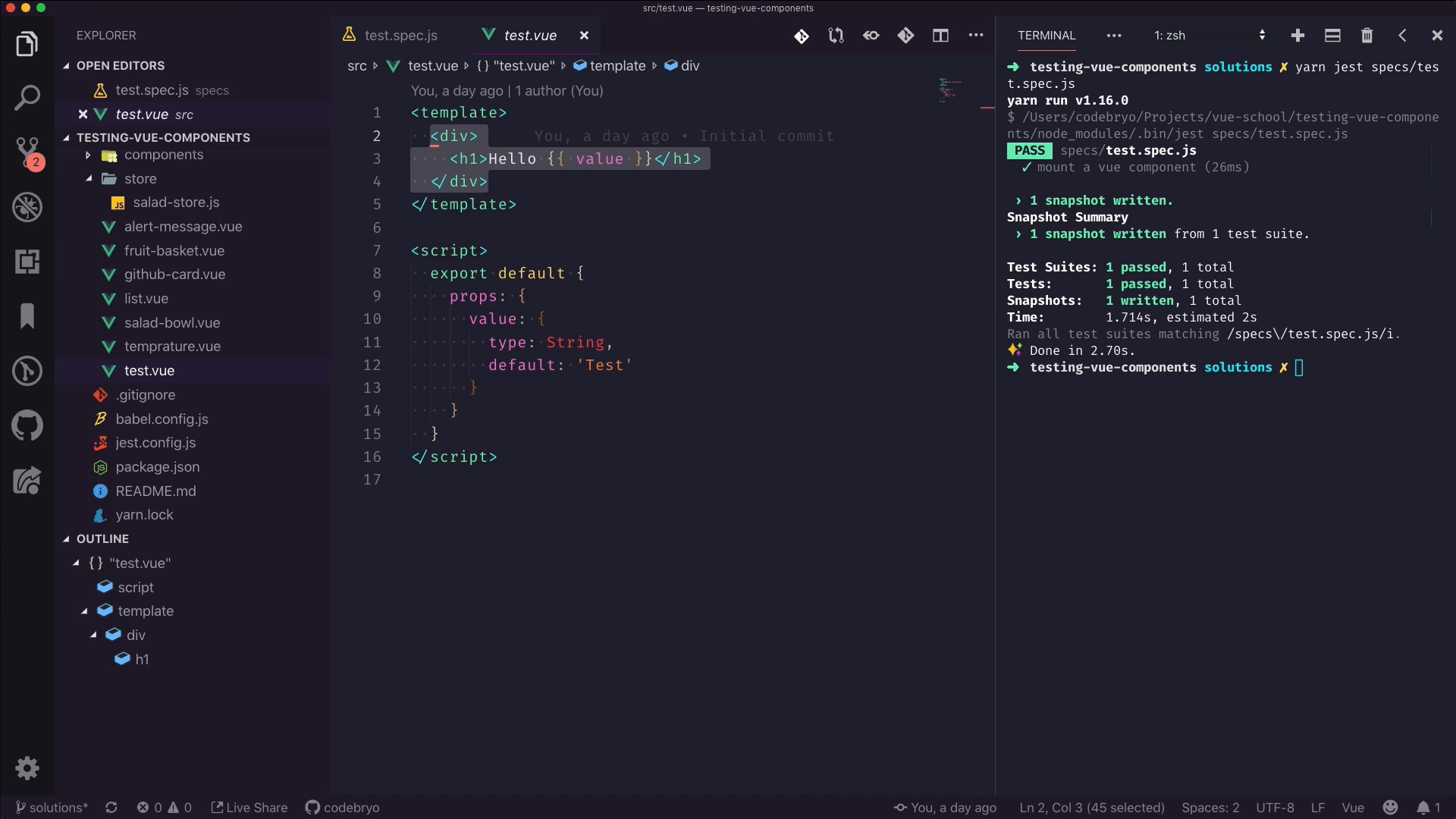Open Source Control view with 2 changes
This screenshot has width=1456, height=819.
pyautogui.click(x=27, y=152)
